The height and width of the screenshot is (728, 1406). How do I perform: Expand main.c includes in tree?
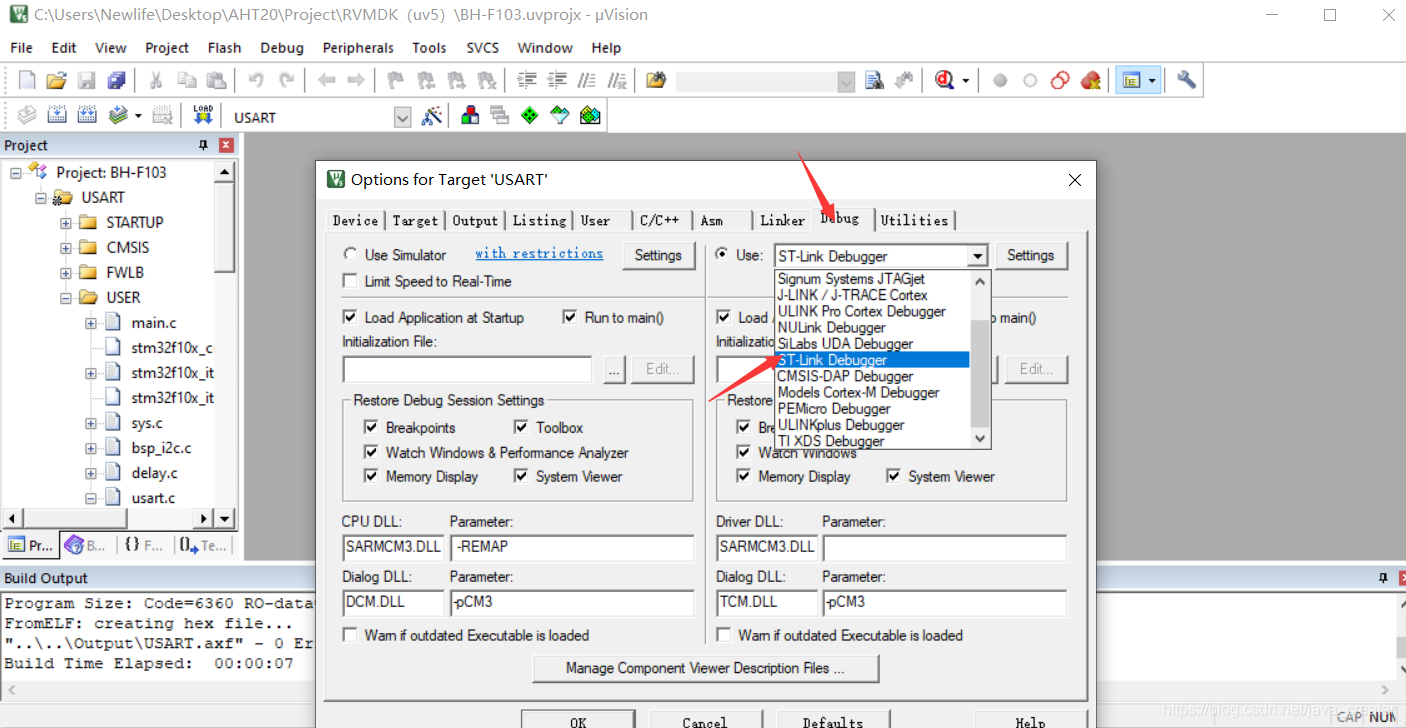point(91,323)
